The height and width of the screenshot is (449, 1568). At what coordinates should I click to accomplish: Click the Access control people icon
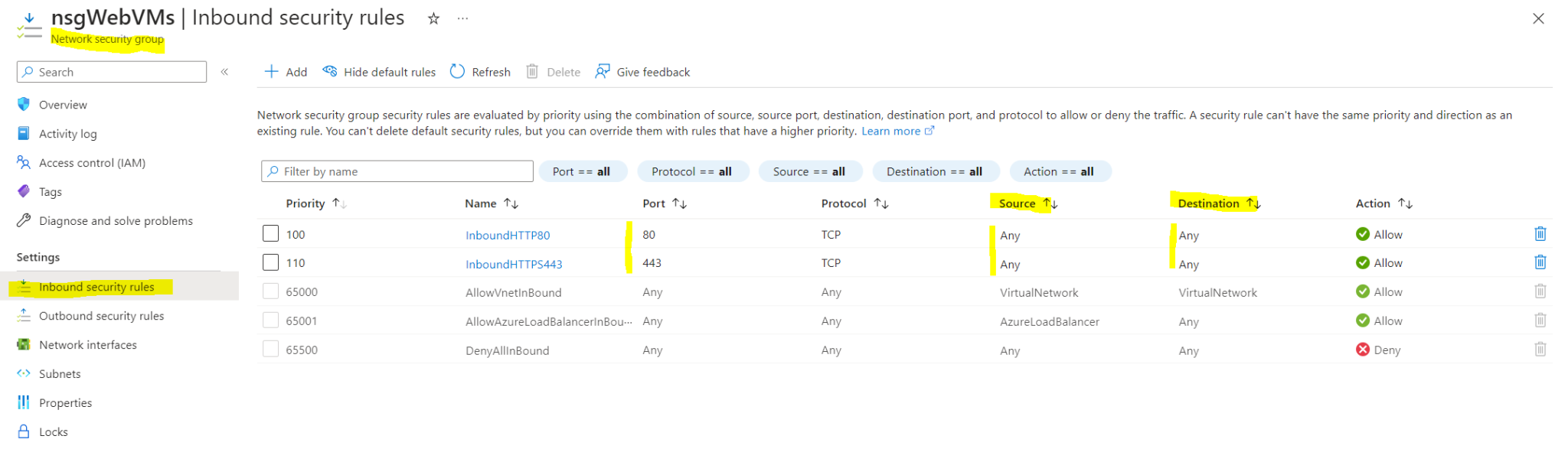coord(24,162)
